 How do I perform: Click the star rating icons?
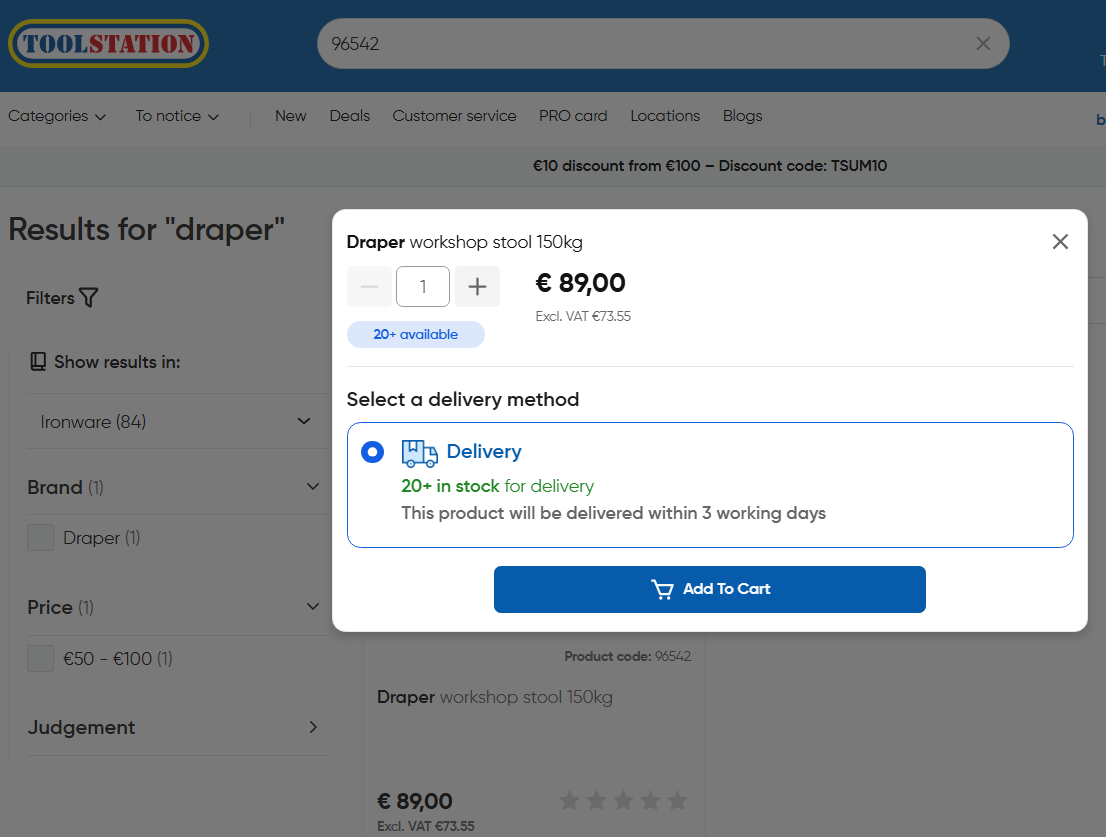(623, 800)
